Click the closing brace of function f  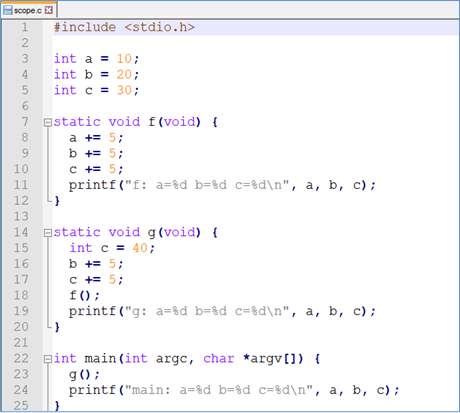pyautogui.click(x=57, y=201)
